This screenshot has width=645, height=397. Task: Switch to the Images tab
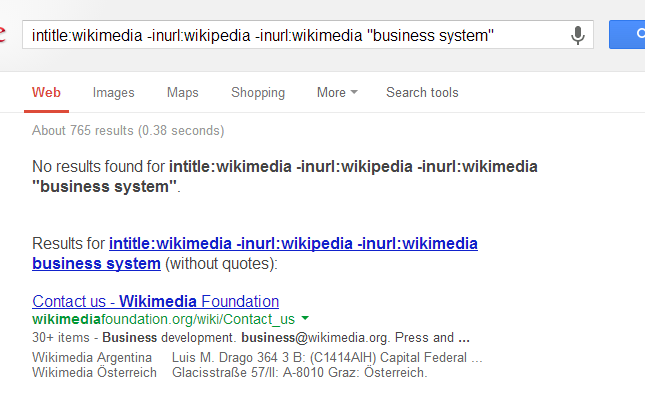pyautogui.click(x=114, y=93)
